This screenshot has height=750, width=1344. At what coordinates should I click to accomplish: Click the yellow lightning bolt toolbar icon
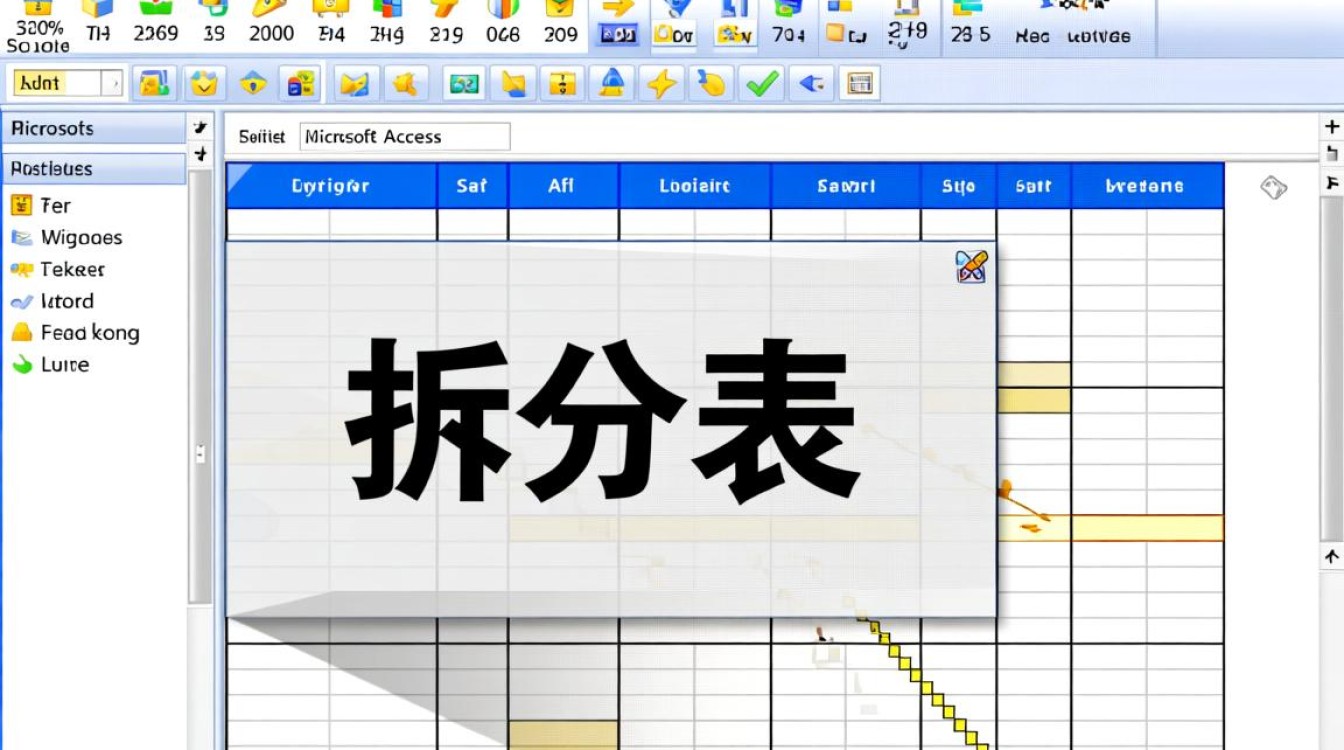coord(660,84)
